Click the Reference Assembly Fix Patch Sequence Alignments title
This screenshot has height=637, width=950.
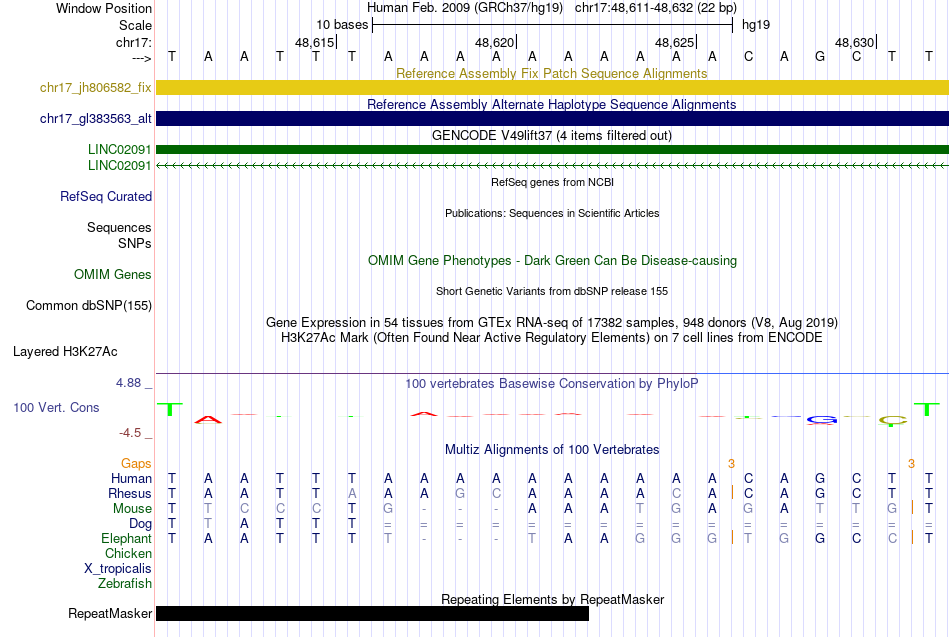(x=551, y=73)
